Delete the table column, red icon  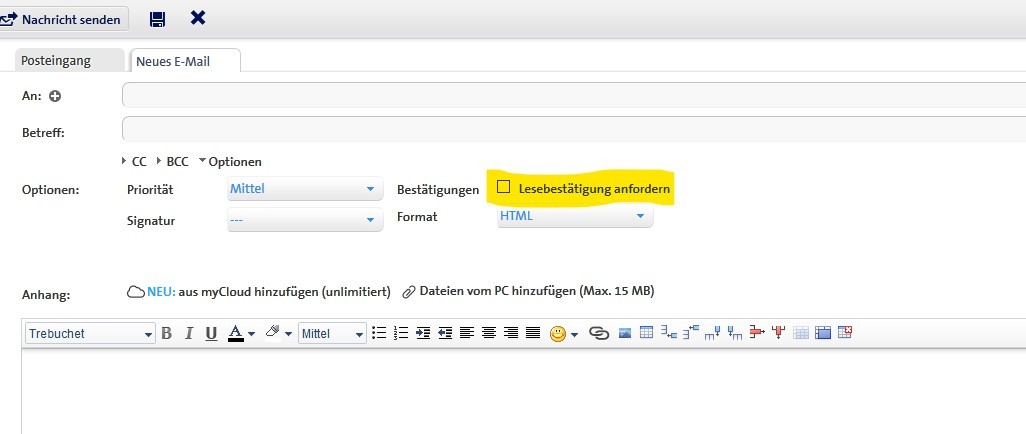[779, 333]
